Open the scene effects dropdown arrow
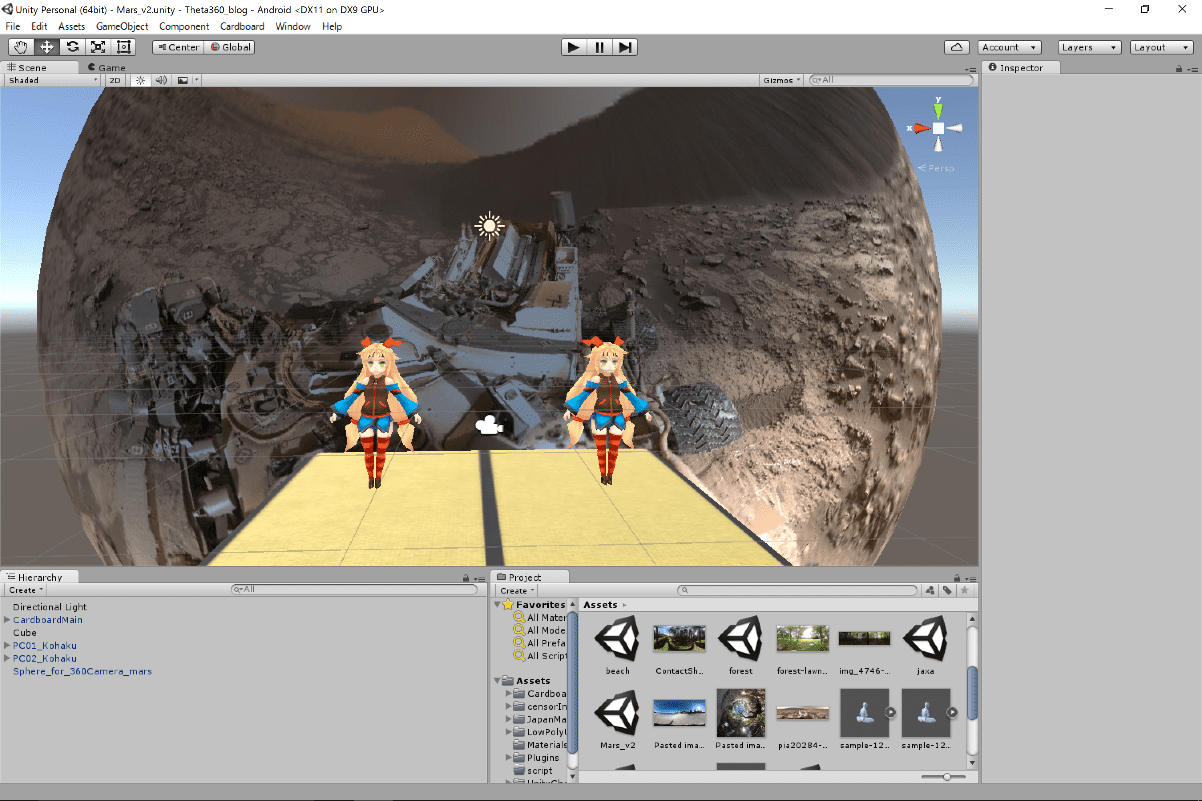 pos(197,80)
